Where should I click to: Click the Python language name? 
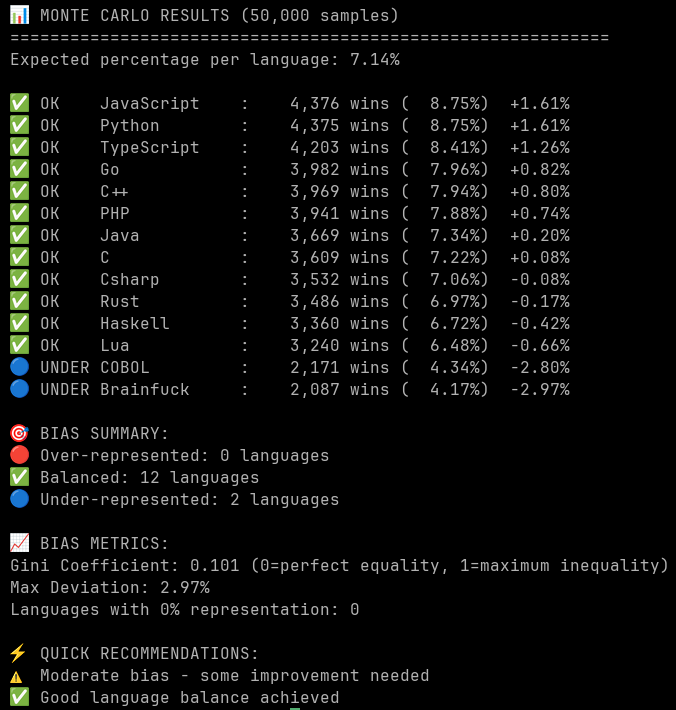pyautogui.click(x=130, y=125)
